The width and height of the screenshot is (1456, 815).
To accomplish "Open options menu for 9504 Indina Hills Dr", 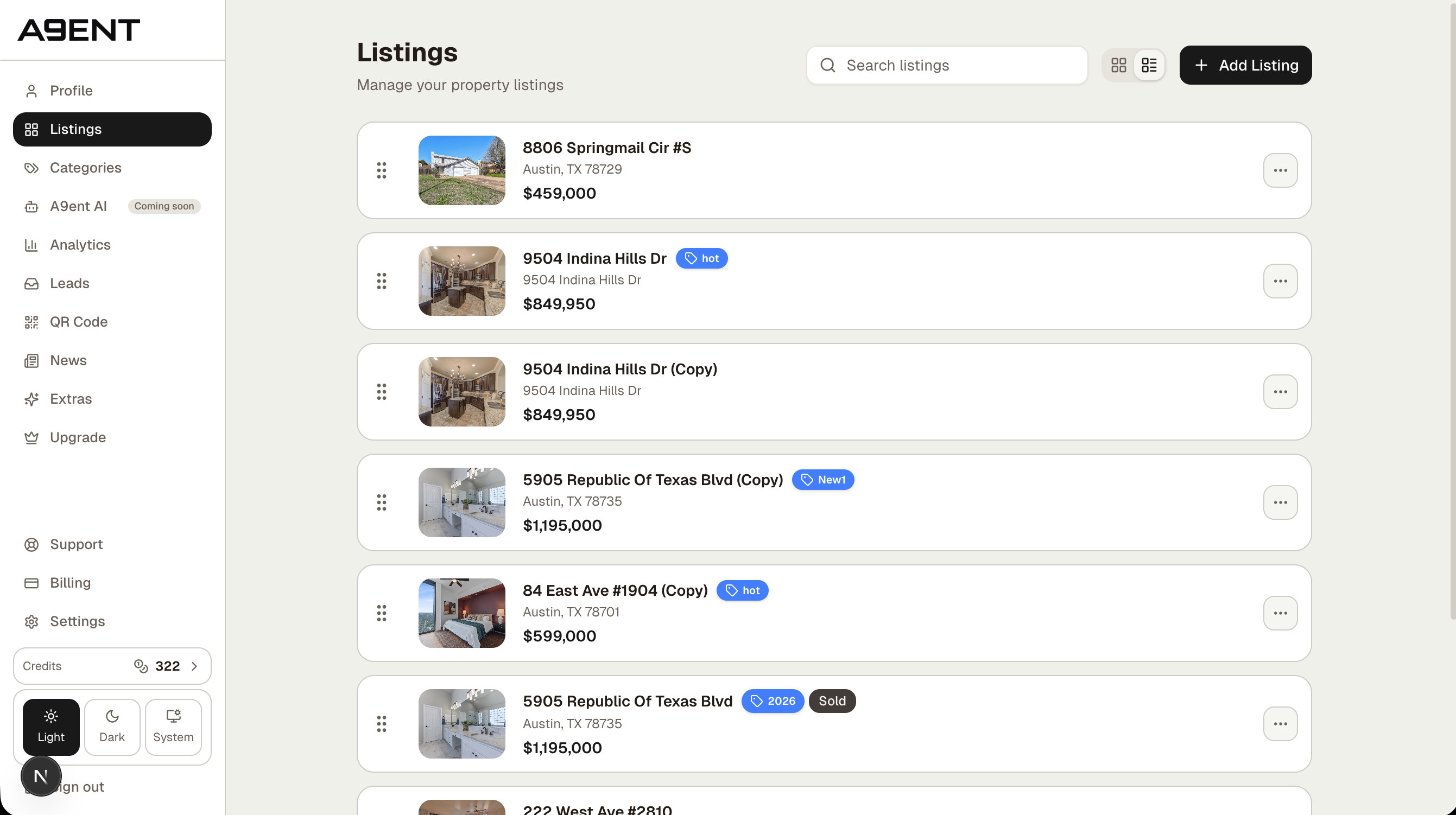I will pyautogui.click(x=1280, y=281).
